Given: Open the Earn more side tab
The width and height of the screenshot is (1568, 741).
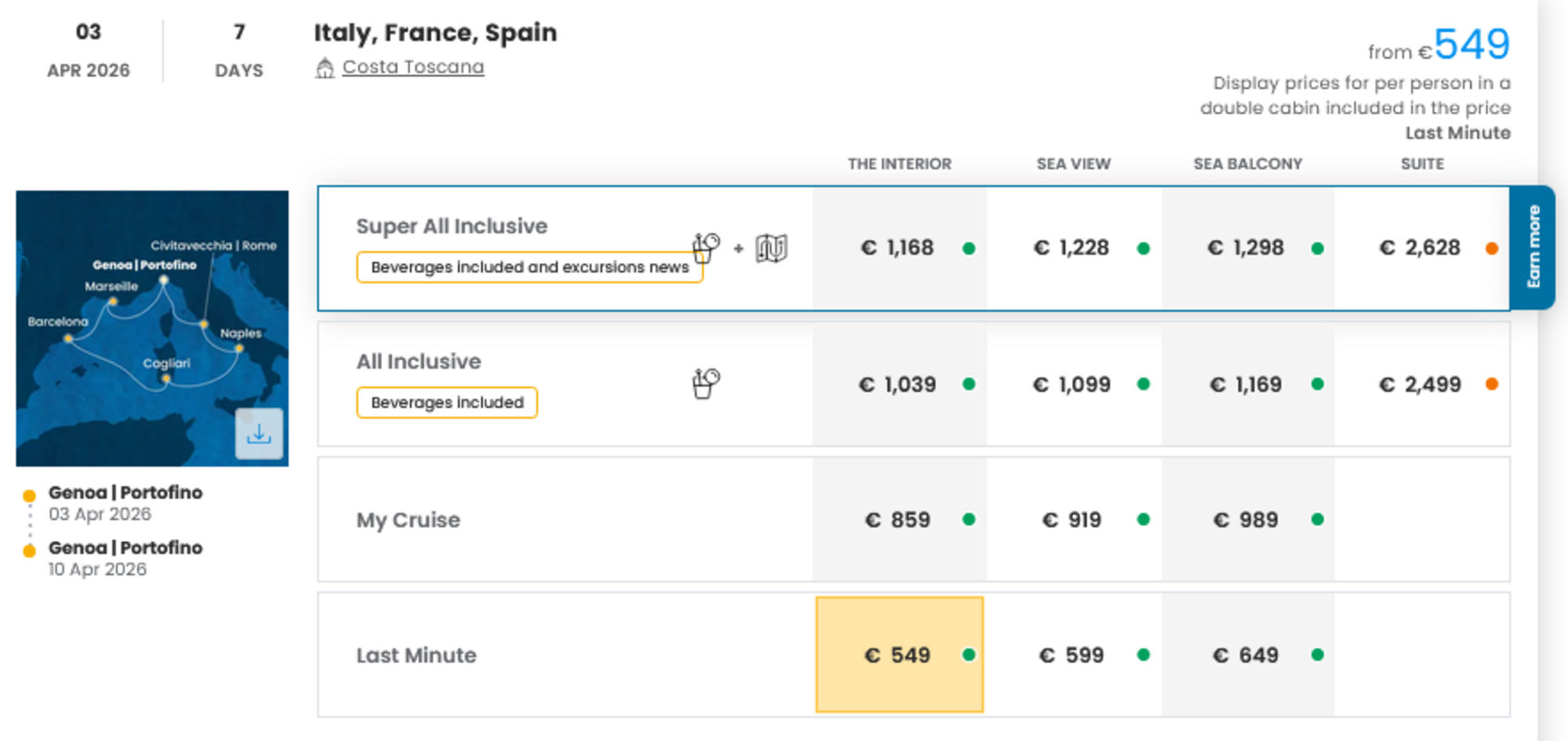Looking at the screenshot, I should pyautogui.click(x=1532, y=247).
